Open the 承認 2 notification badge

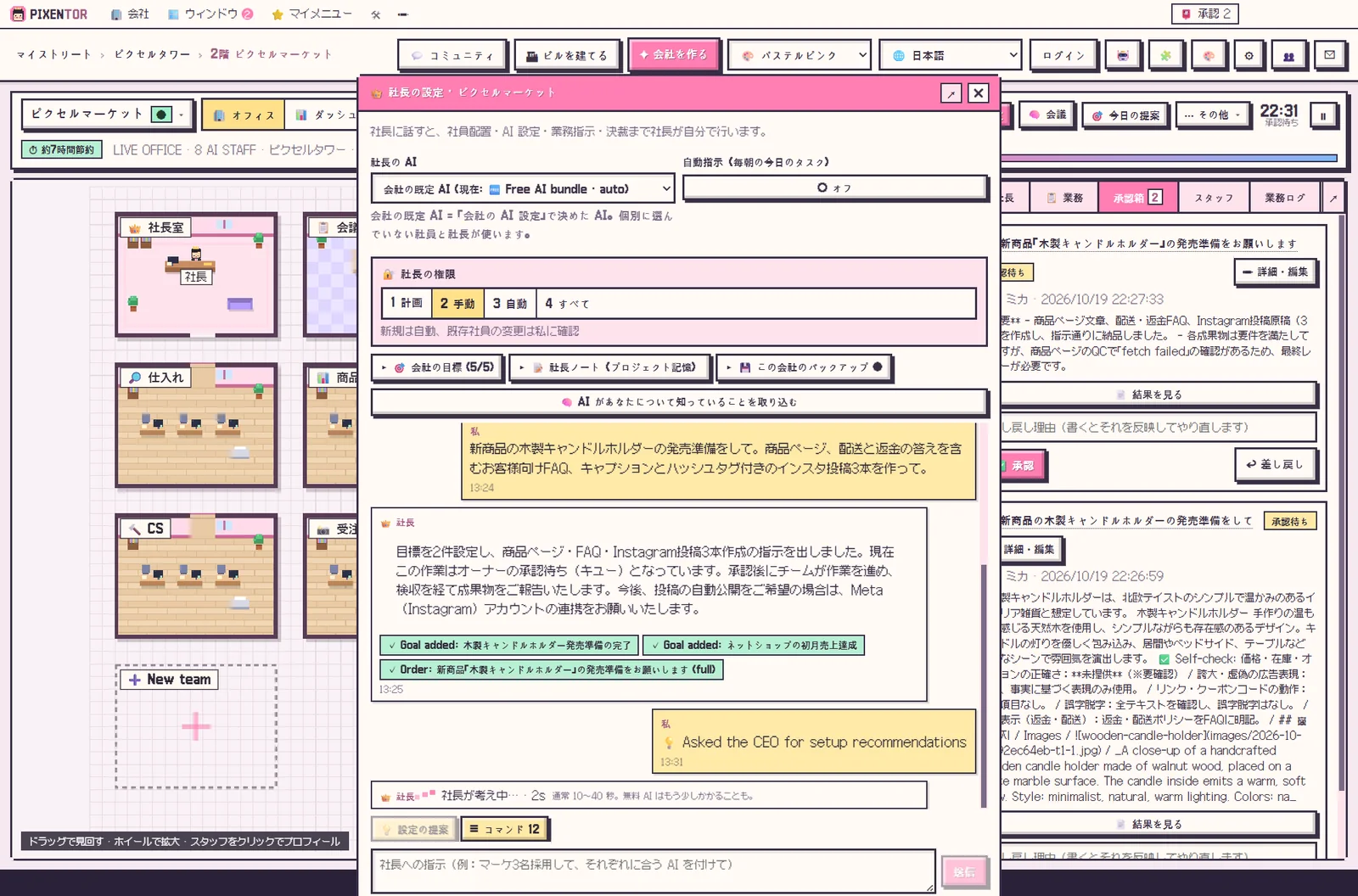tap(1205, 14)
